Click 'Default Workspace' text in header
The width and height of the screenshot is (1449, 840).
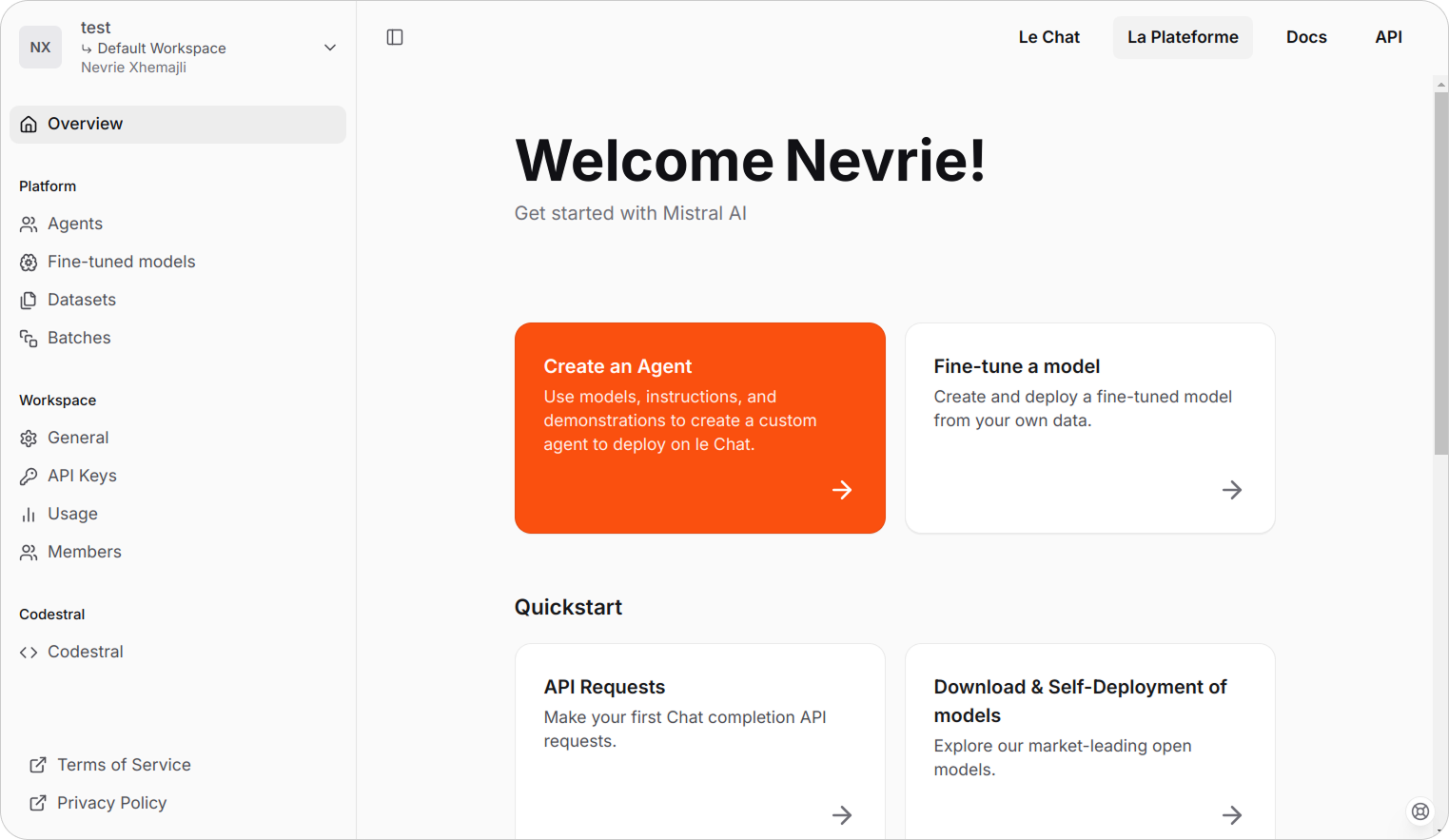tap(162, 49)
